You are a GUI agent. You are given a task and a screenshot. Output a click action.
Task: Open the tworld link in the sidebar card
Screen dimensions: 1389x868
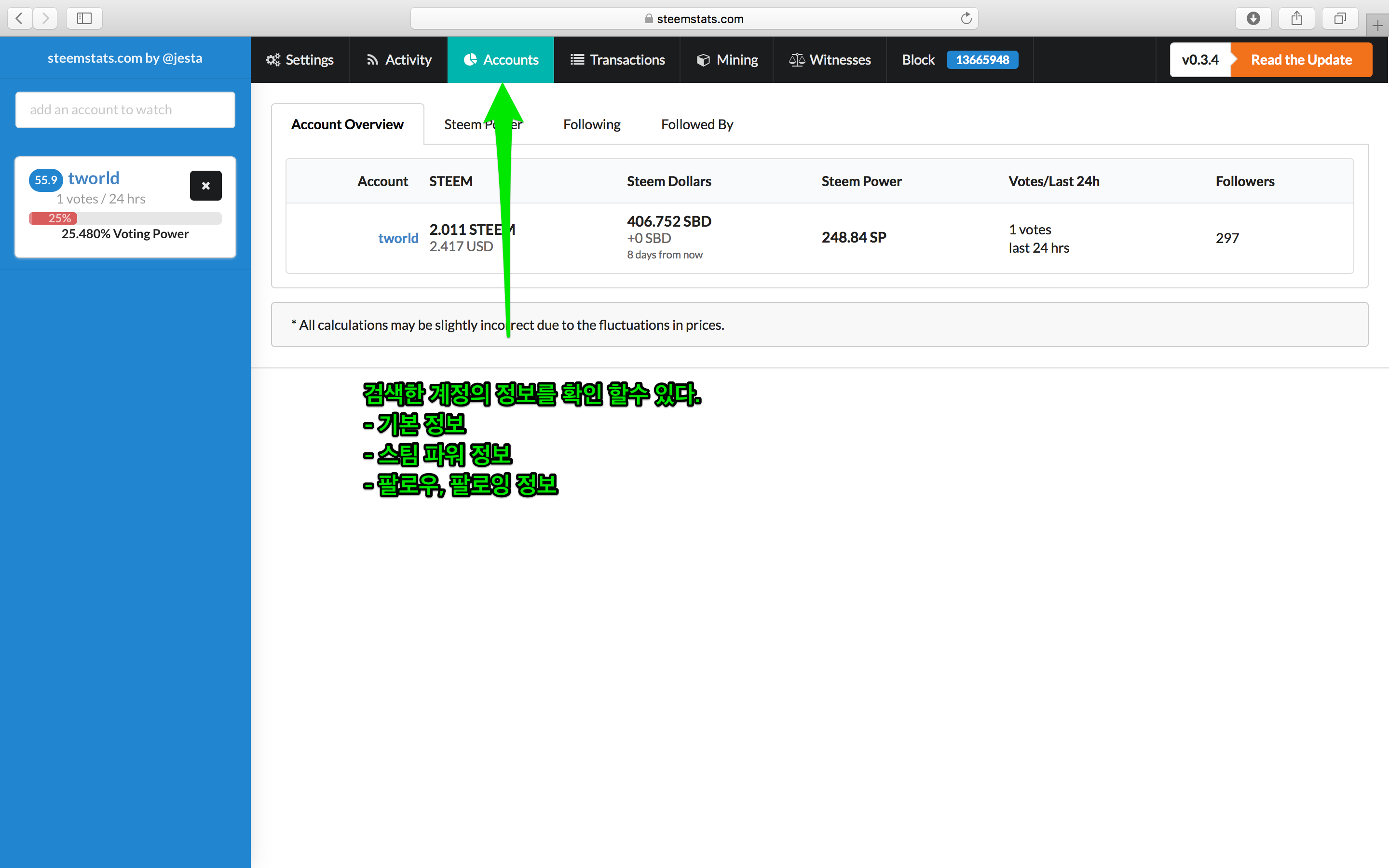click(x=94, y=178)
